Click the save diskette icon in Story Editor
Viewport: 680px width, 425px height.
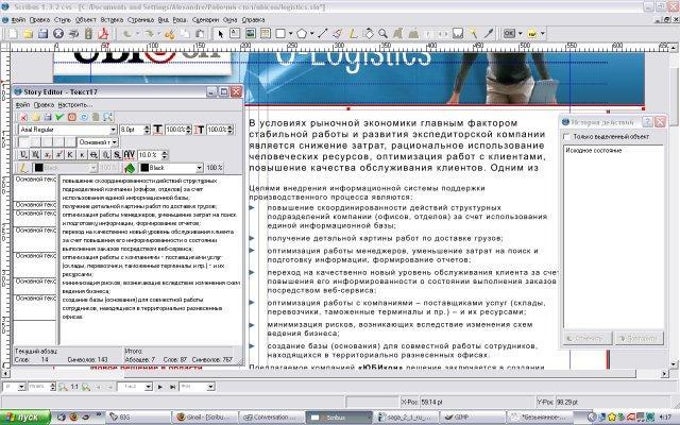point(47,117)
